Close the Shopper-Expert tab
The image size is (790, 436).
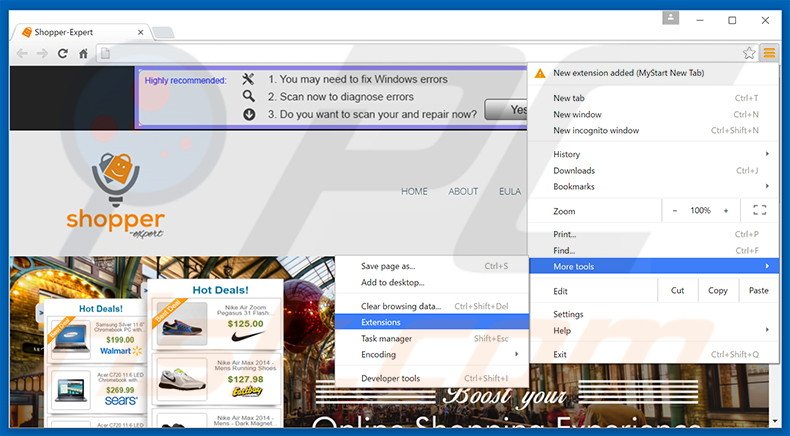click(141, 32)
